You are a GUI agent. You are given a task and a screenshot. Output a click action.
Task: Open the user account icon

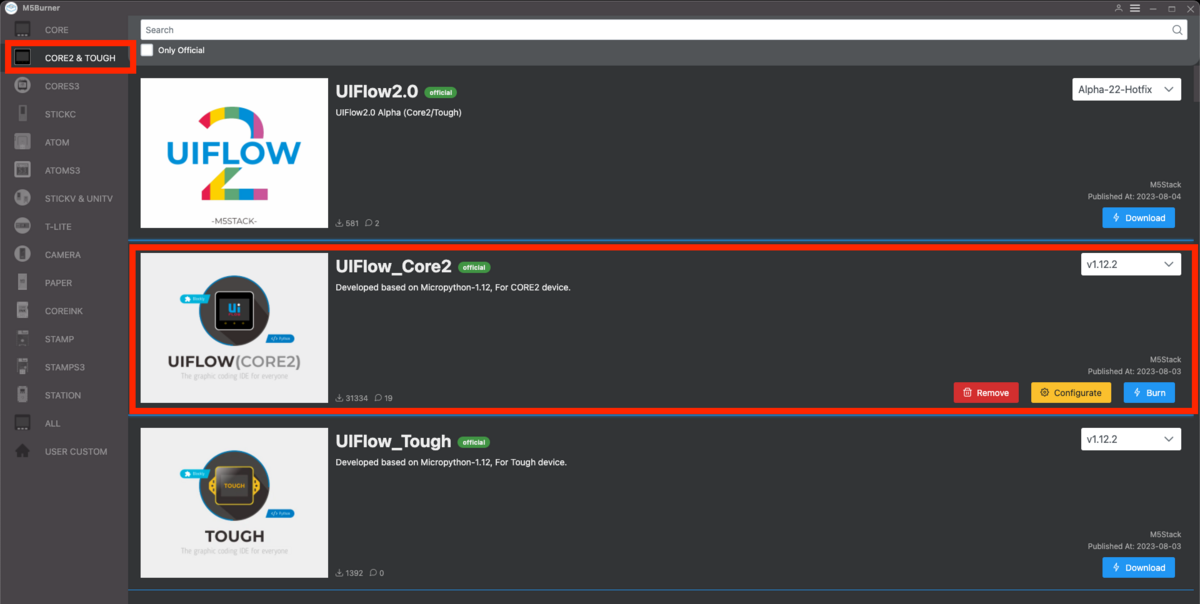1119,8
